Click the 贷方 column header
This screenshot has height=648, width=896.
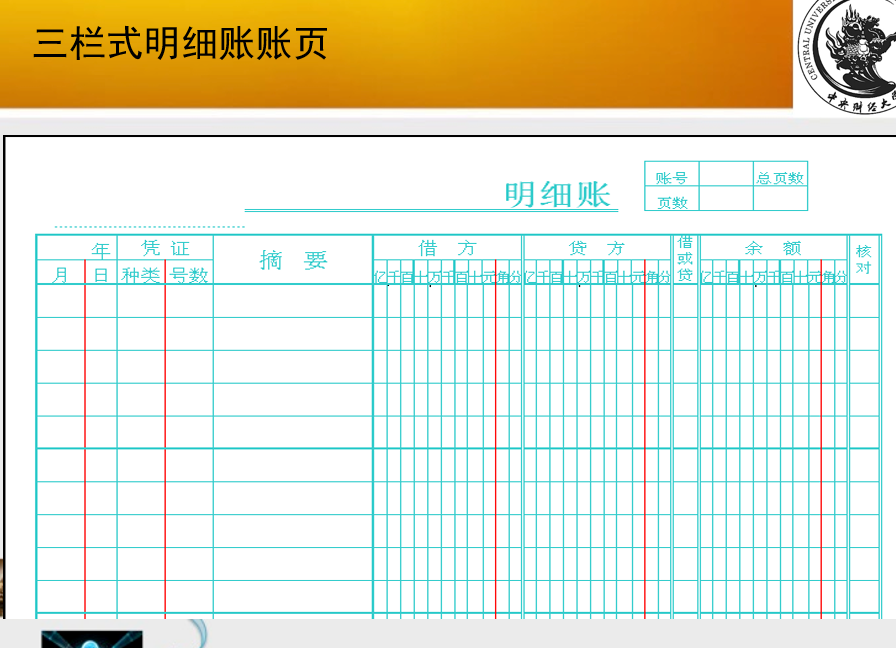click(597, 248)
